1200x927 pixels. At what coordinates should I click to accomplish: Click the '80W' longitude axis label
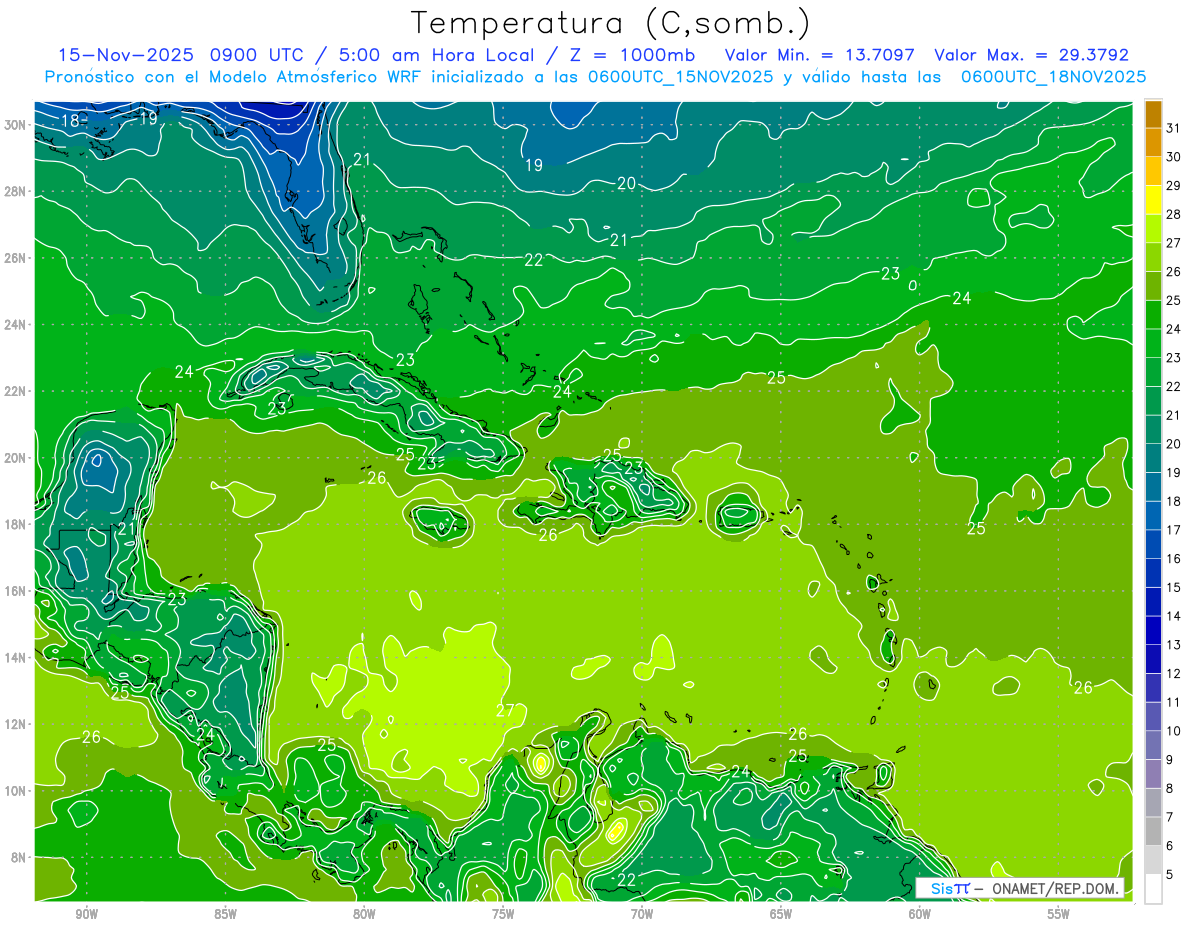(x=364, y=914)
